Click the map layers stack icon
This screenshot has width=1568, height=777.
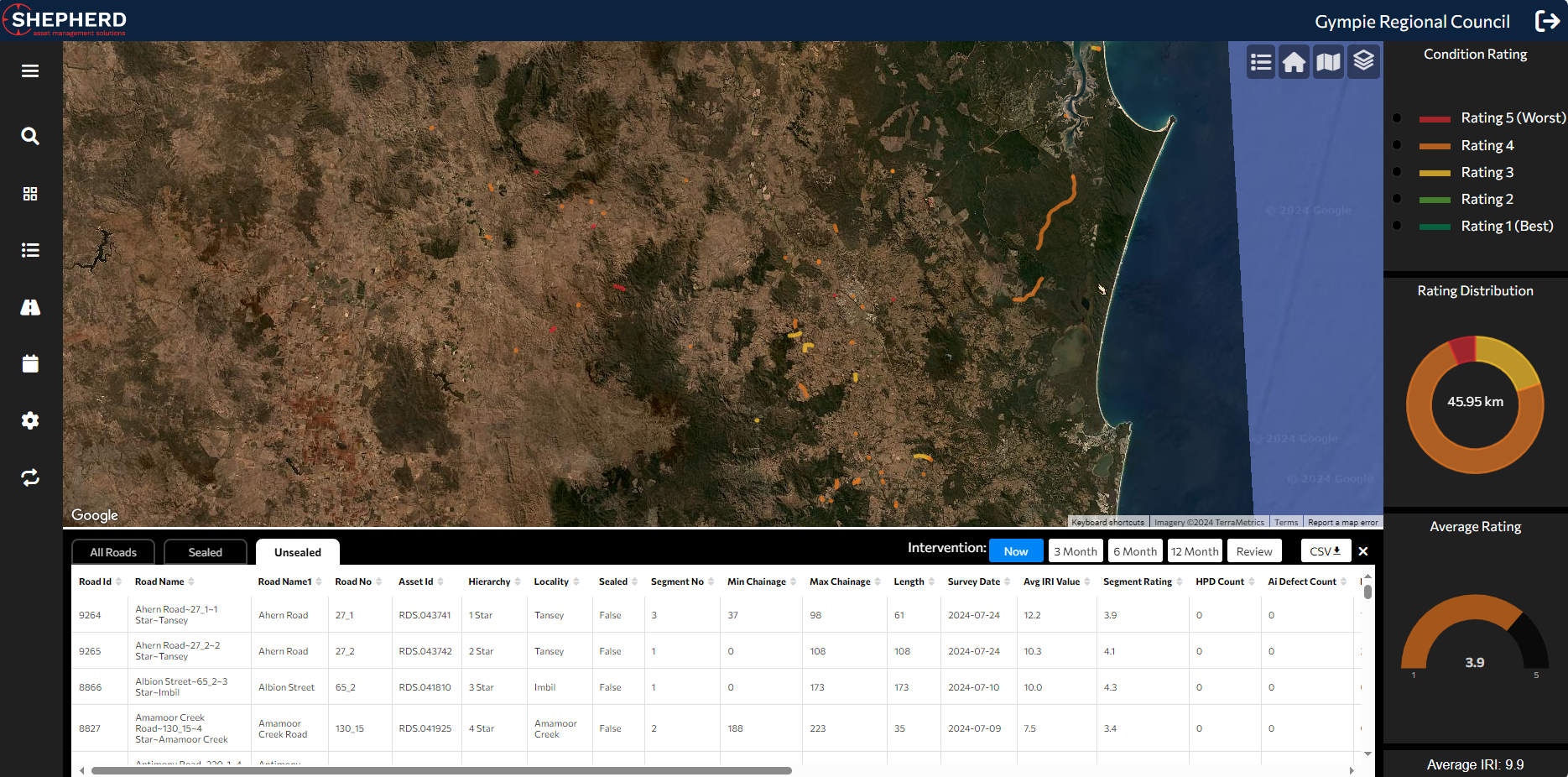pos(1363,61)
